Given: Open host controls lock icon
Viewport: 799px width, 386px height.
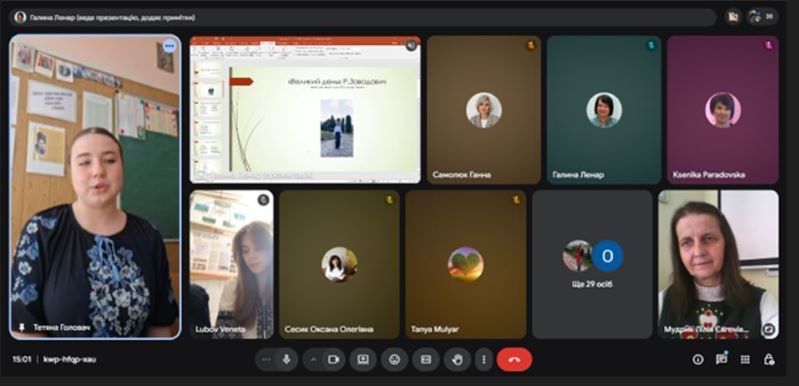Looking at the screenshot, I should point(768,360).
